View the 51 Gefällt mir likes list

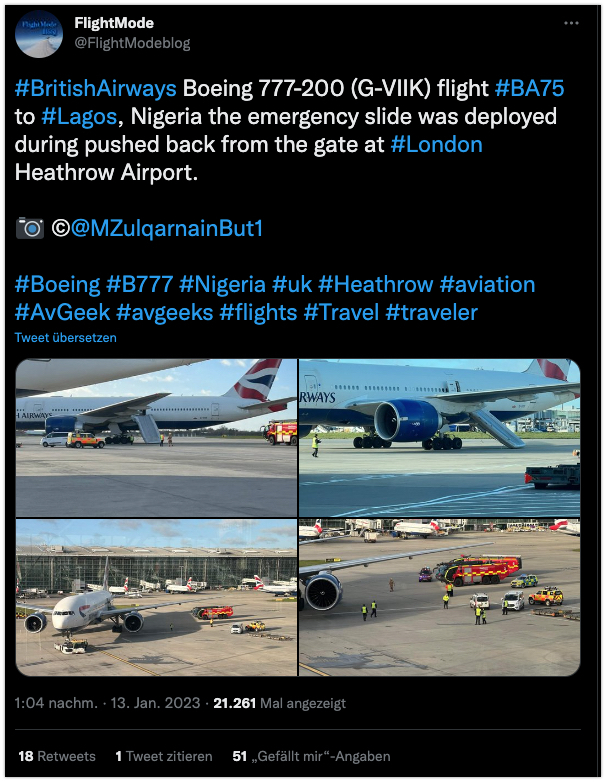[311, 756]
